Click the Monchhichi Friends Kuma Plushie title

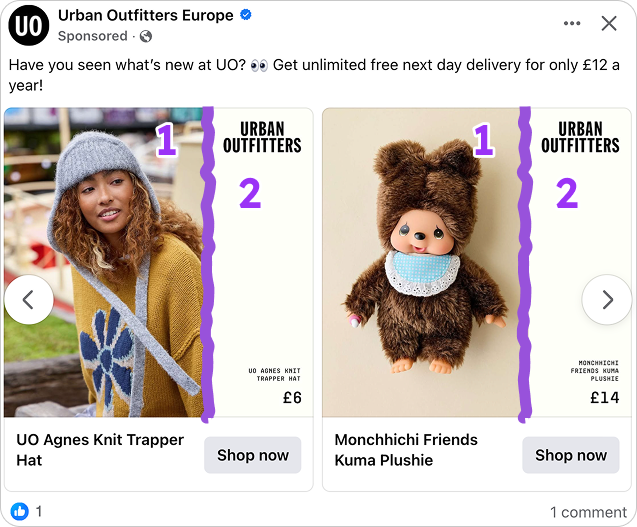click(406, 450)
